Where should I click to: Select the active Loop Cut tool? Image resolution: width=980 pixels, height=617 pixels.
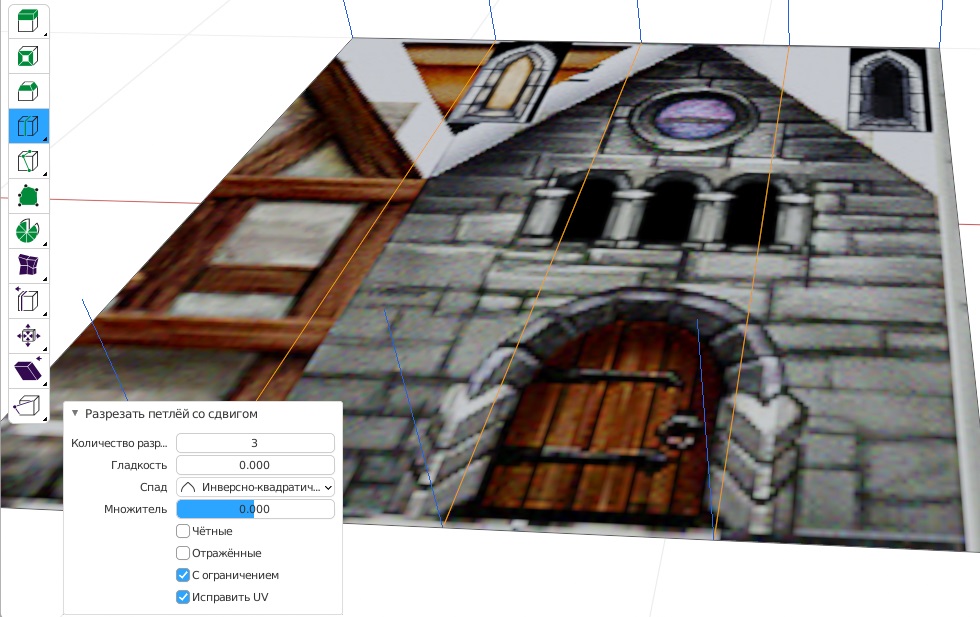pyautogui.click(x=28, y=126)
